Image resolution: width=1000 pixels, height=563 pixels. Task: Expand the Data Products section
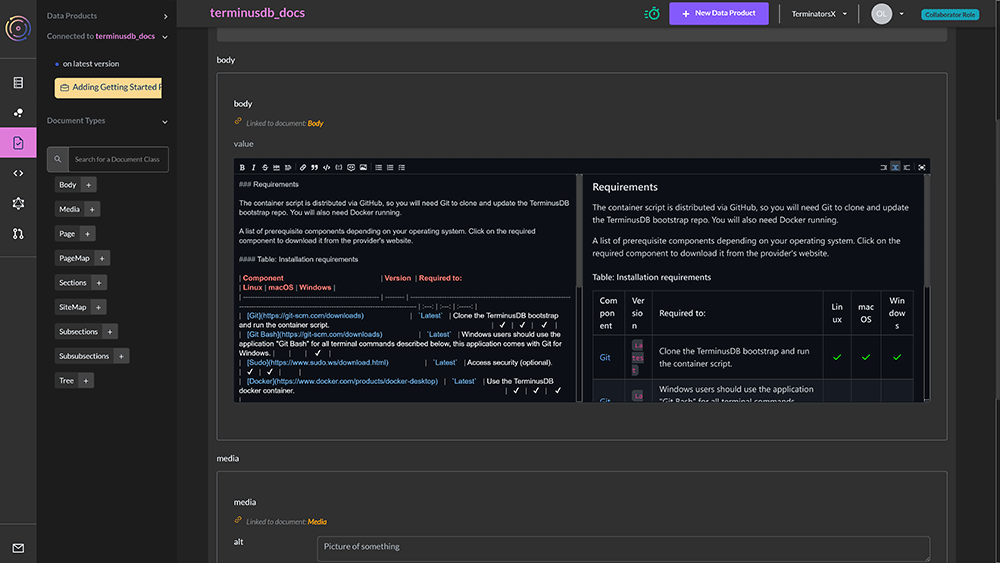pyautogui.click(x=165, y=16)
